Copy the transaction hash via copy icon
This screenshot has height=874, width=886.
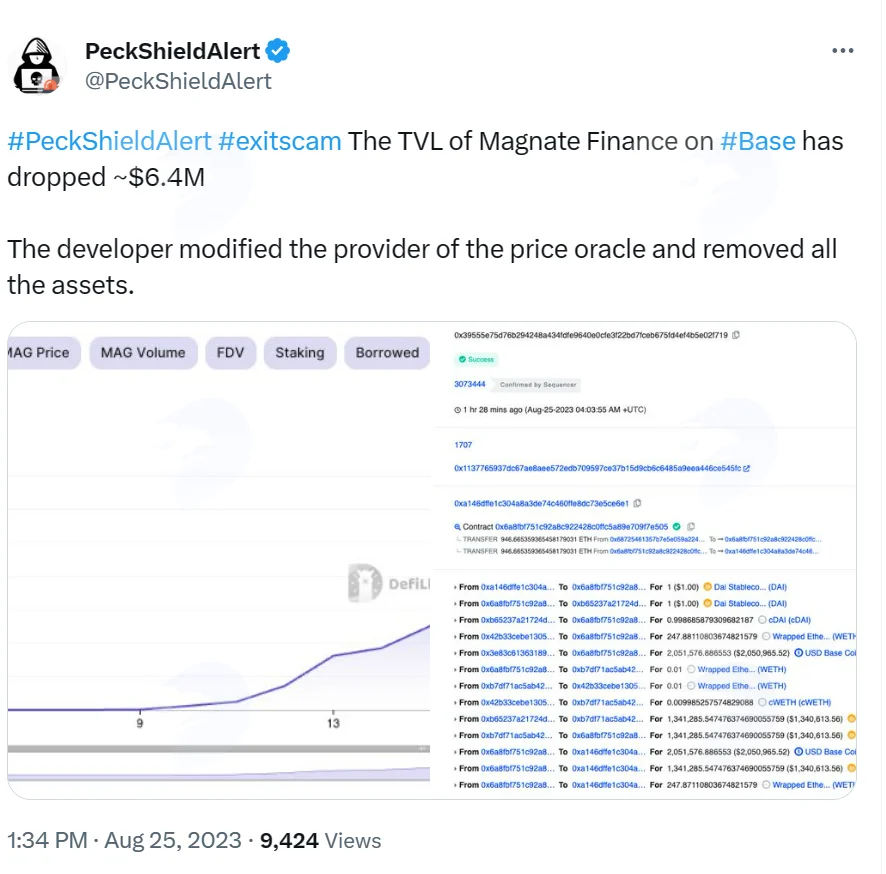pyautogui.click(x=736, y=335)
